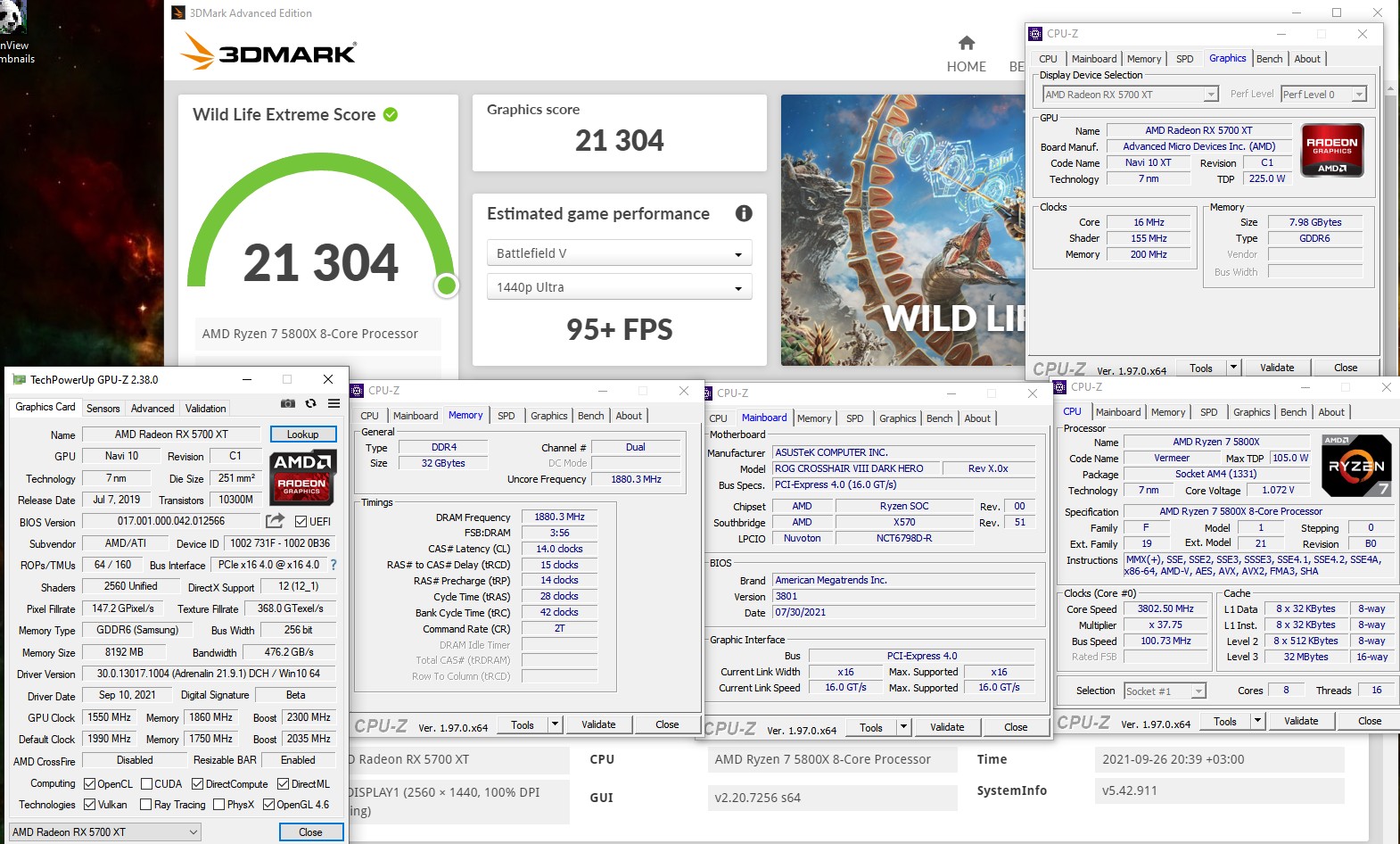Click Close button in GPU-Z
This screenshot has width=1400, height=844.
(x=310, y=832)
